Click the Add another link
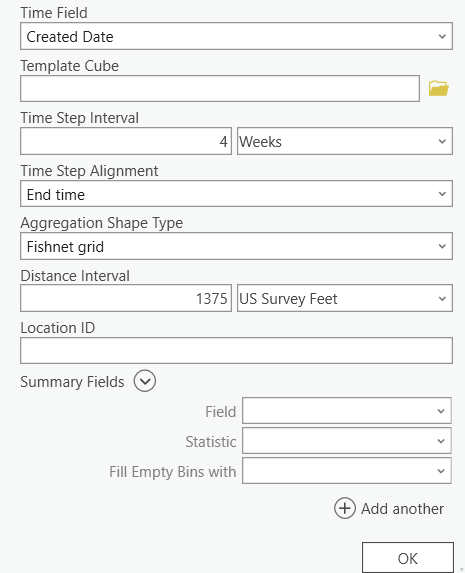465x573 pixels. pos(402,509)
